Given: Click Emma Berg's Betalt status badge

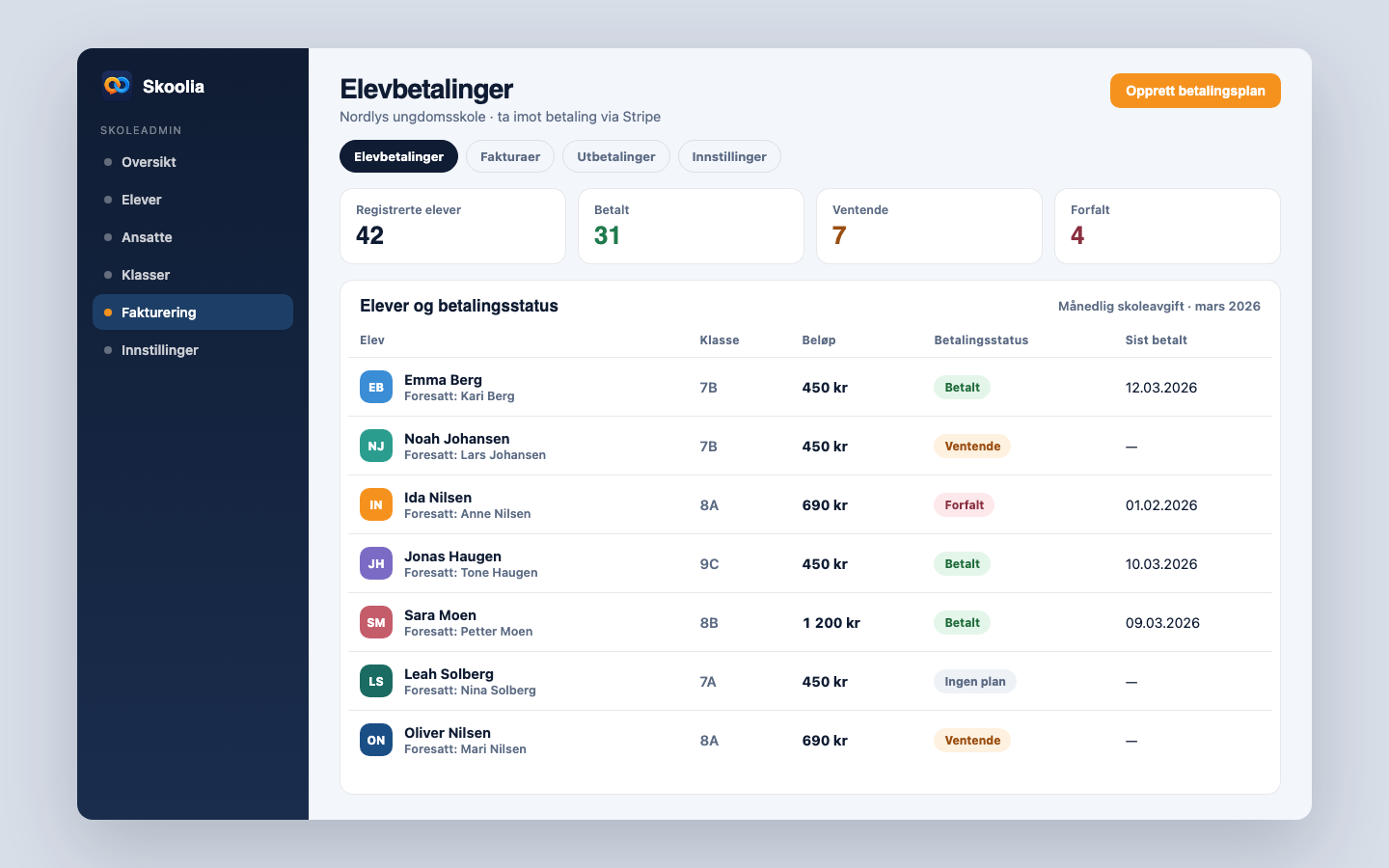Looking at the screenshot, I should click(x=962, y=387).
